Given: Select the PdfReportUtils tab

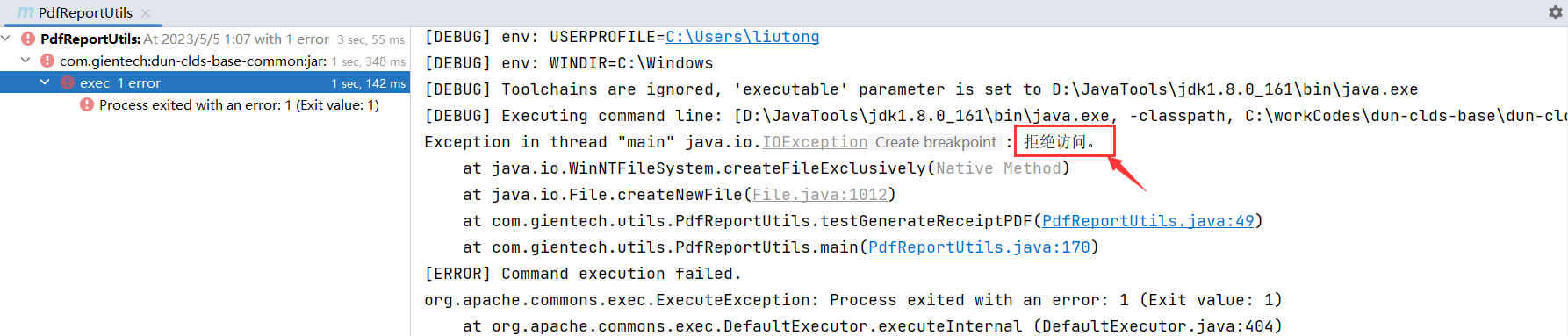Looking at the screenshot, I should pyautogui.click(x=85, y=13).
